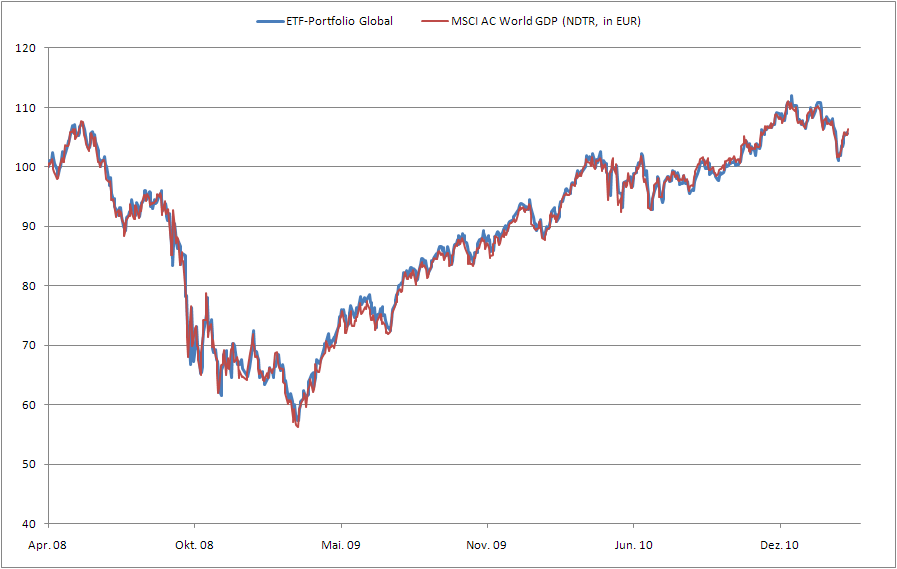Click the Apr. 08 x-axis label
Viewport: 897px width, 569px height.
tap(48, 545)
